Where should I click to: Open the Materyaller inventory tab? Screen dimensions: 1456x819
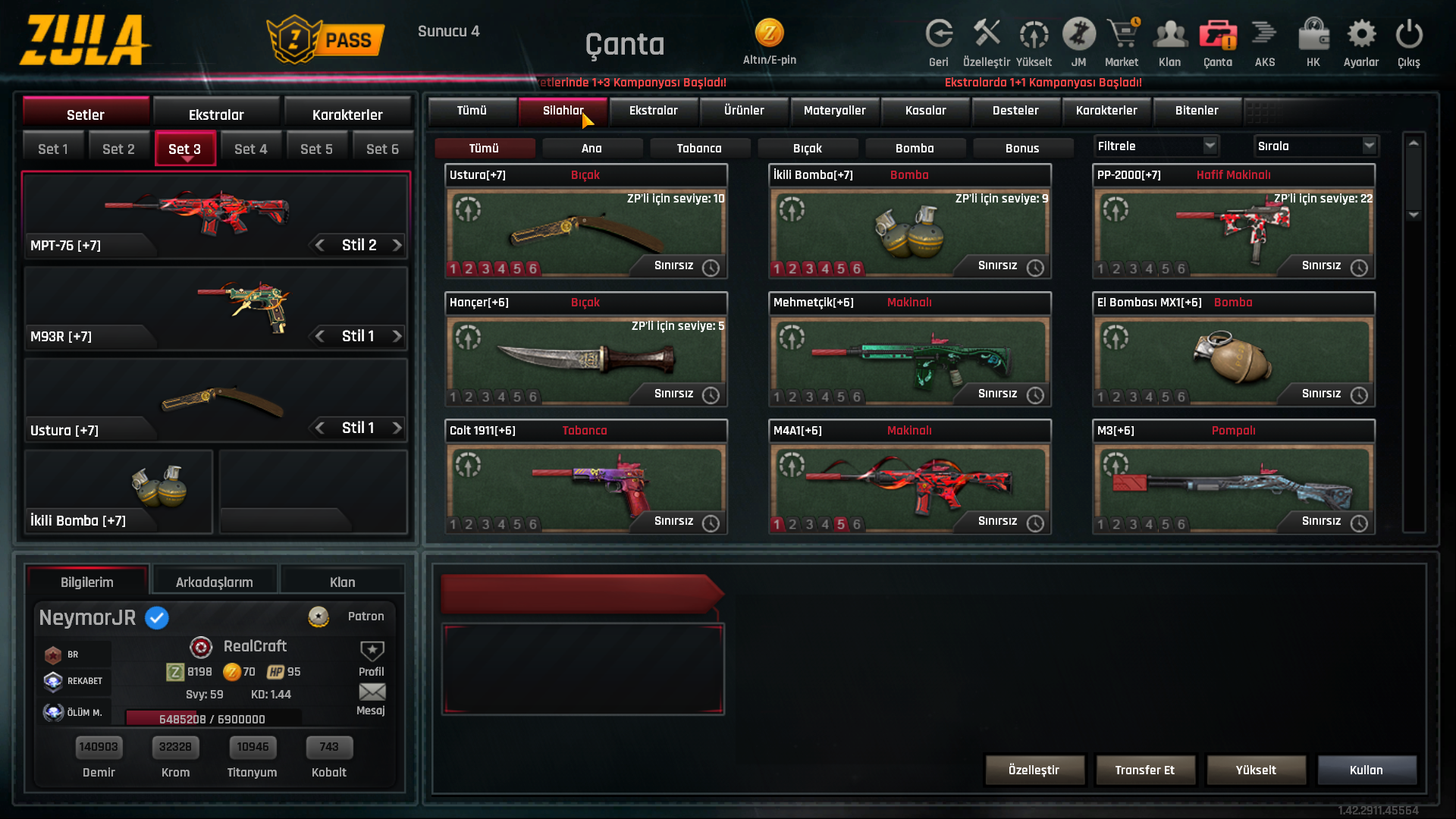834,111
